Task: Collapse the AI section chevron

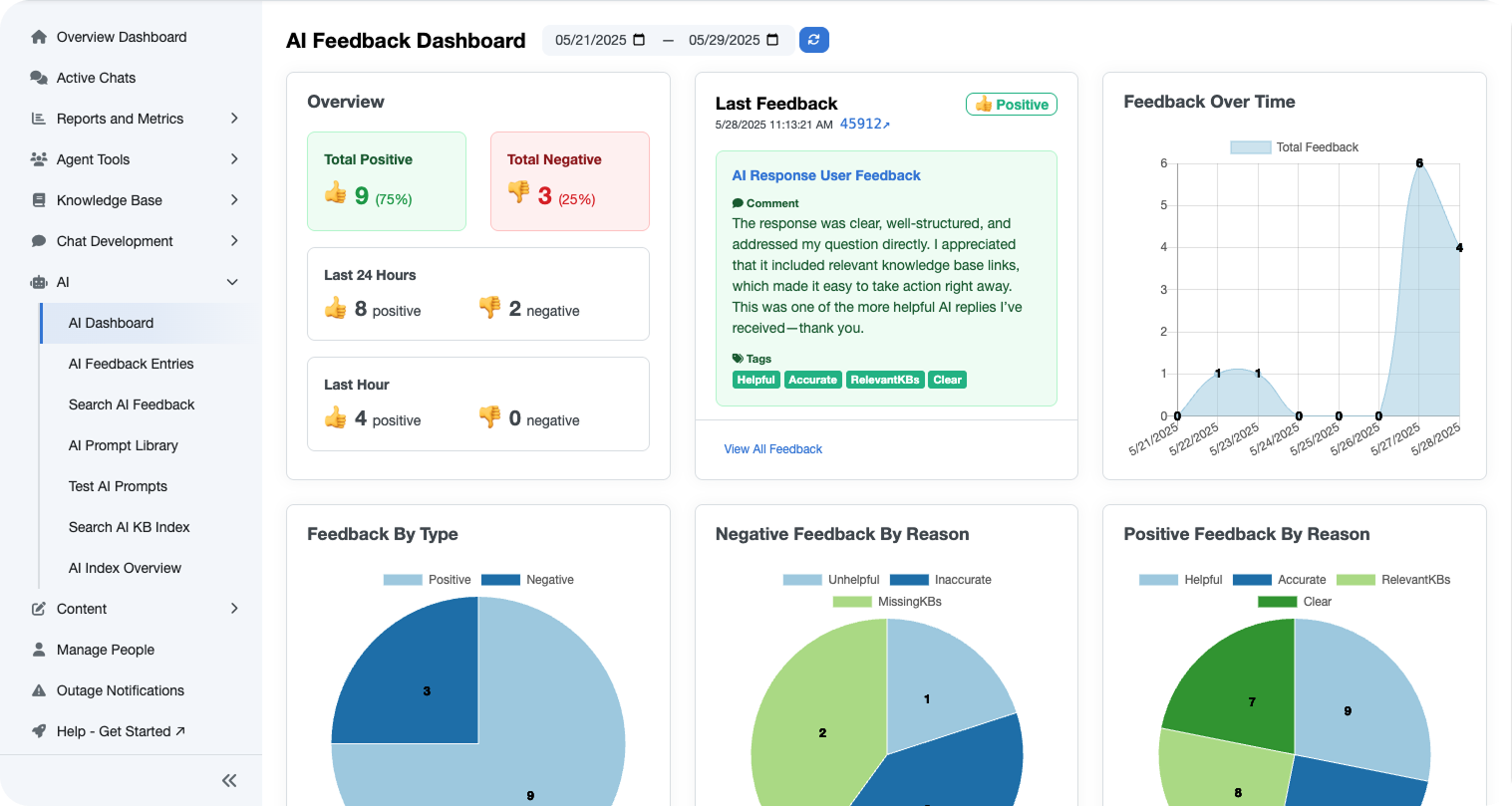Action: (x=232, y=282)
